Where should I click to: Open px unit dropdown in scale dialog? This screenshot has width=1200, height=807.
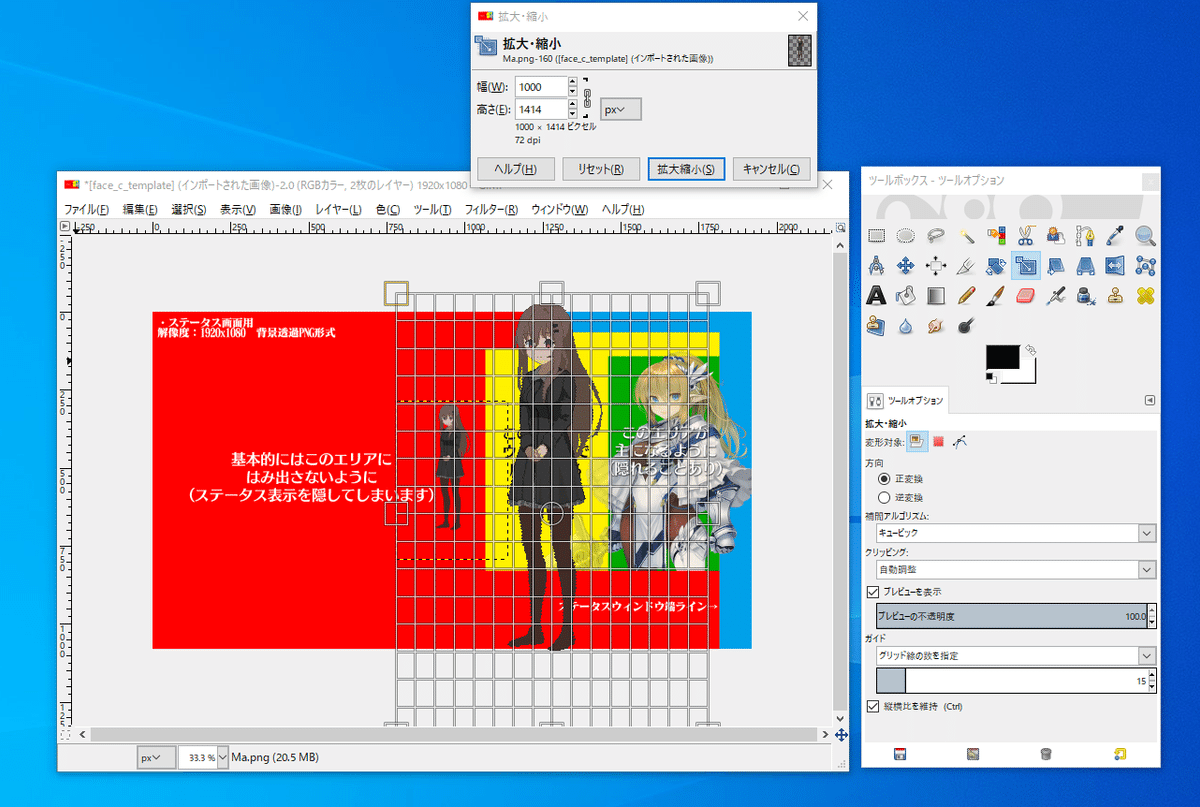[x=620, y=110]
